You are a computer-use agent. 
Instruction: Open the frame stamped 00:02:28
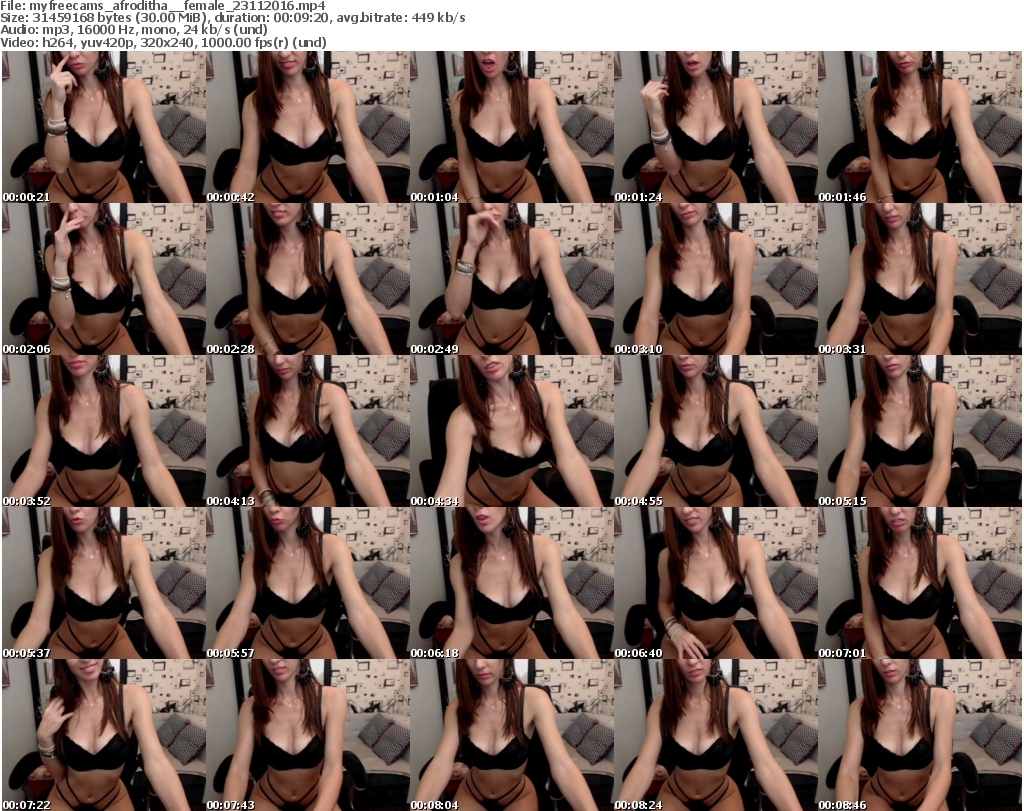coord(308,279)
